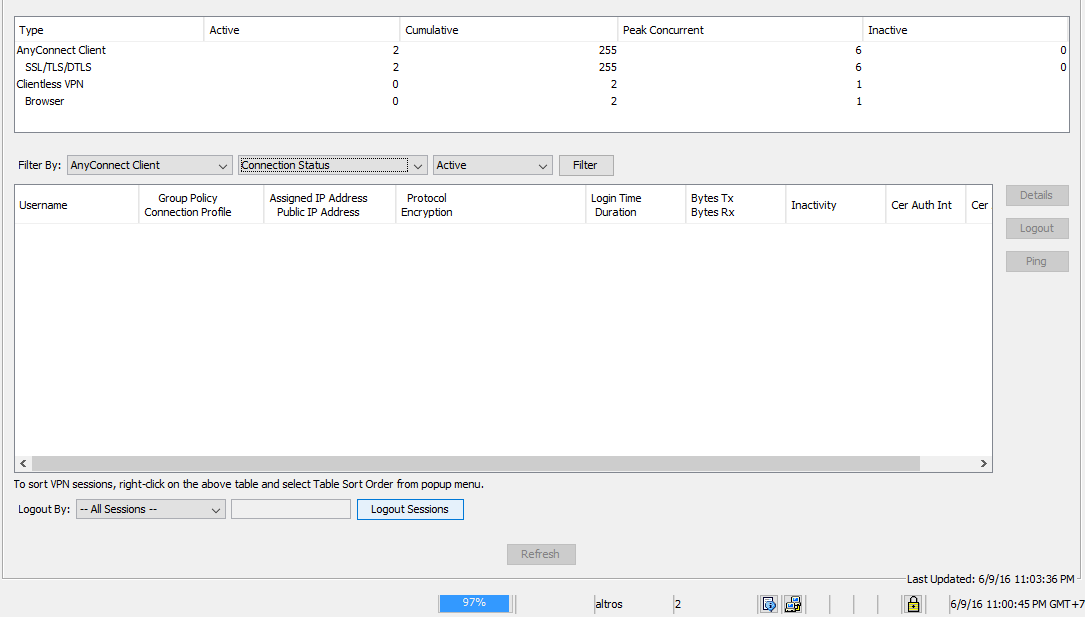The height and width of the screenshot is (617, 1085).
Task: Click the device information status bar icon
Action: 769,604
